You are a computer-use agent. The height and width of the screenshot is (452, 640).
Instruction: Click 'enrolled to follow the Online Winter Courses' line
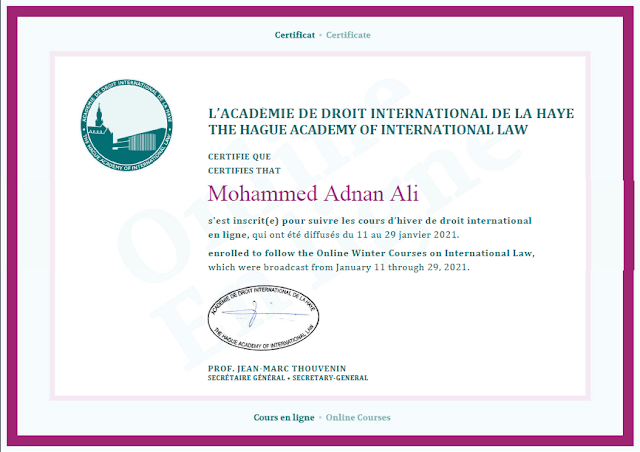[371, 253]
